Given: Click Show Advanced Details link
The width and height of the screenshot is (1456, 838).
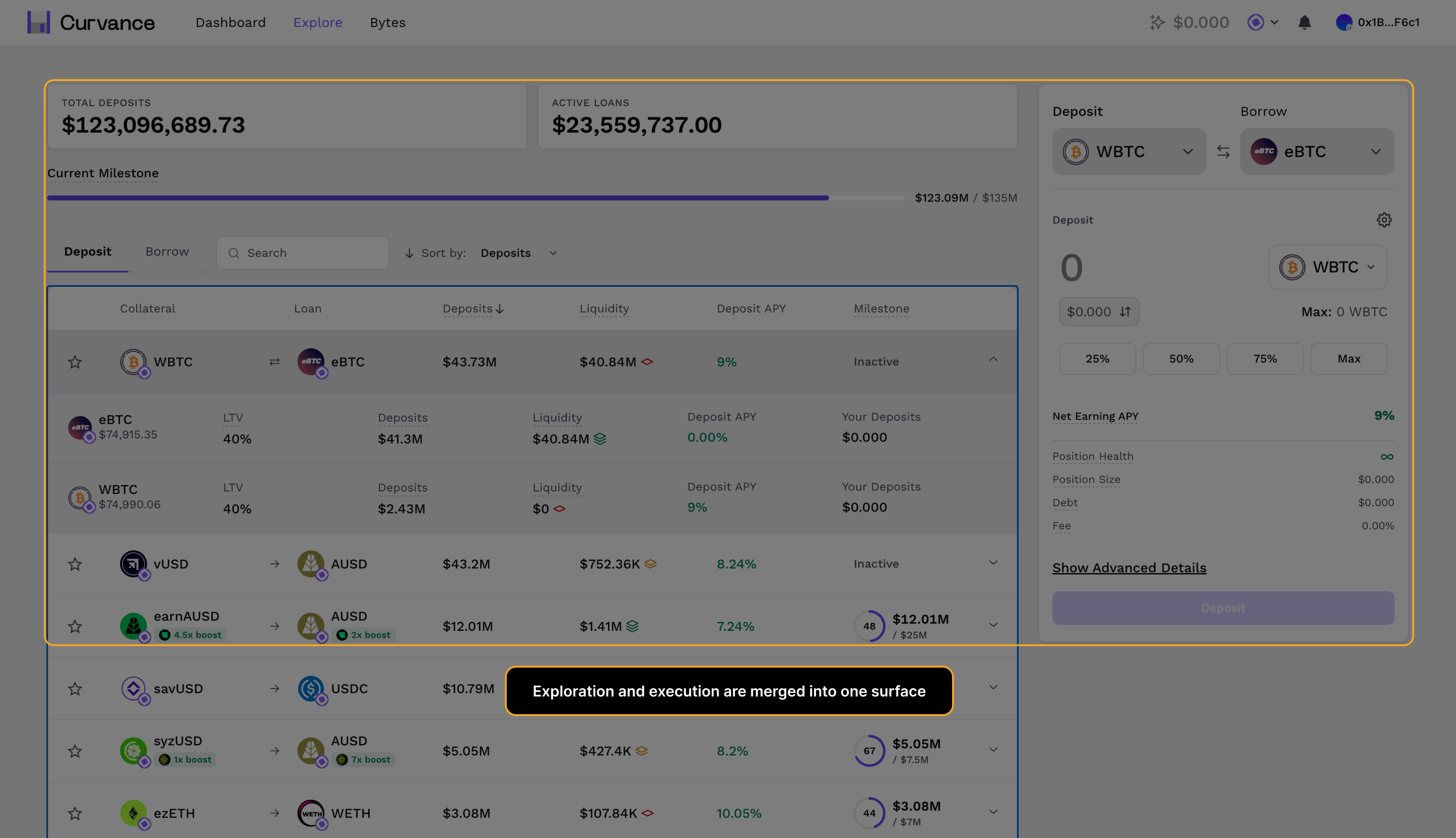Looking at the screenshot, I should (x=1129, y=568).
